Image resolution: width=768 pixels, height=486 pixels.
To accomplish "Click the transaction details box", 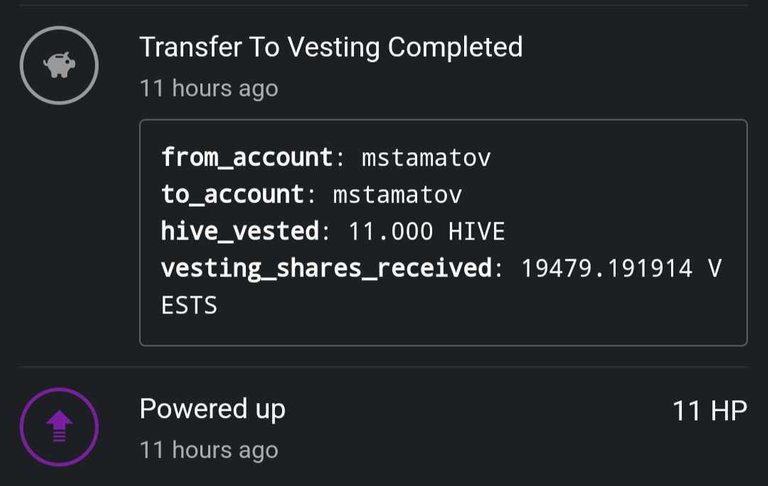I will point(443,233).
